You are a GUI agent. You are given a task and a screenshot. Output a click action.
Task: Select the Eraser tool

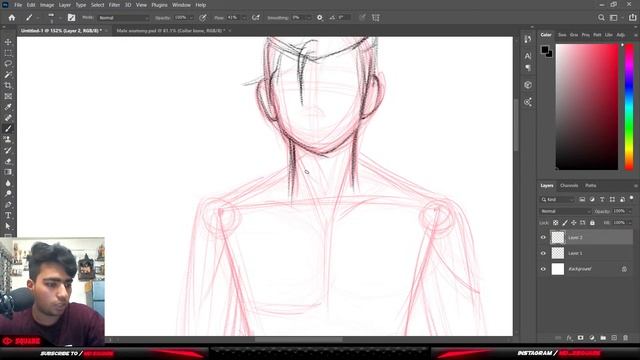[8, 161]
